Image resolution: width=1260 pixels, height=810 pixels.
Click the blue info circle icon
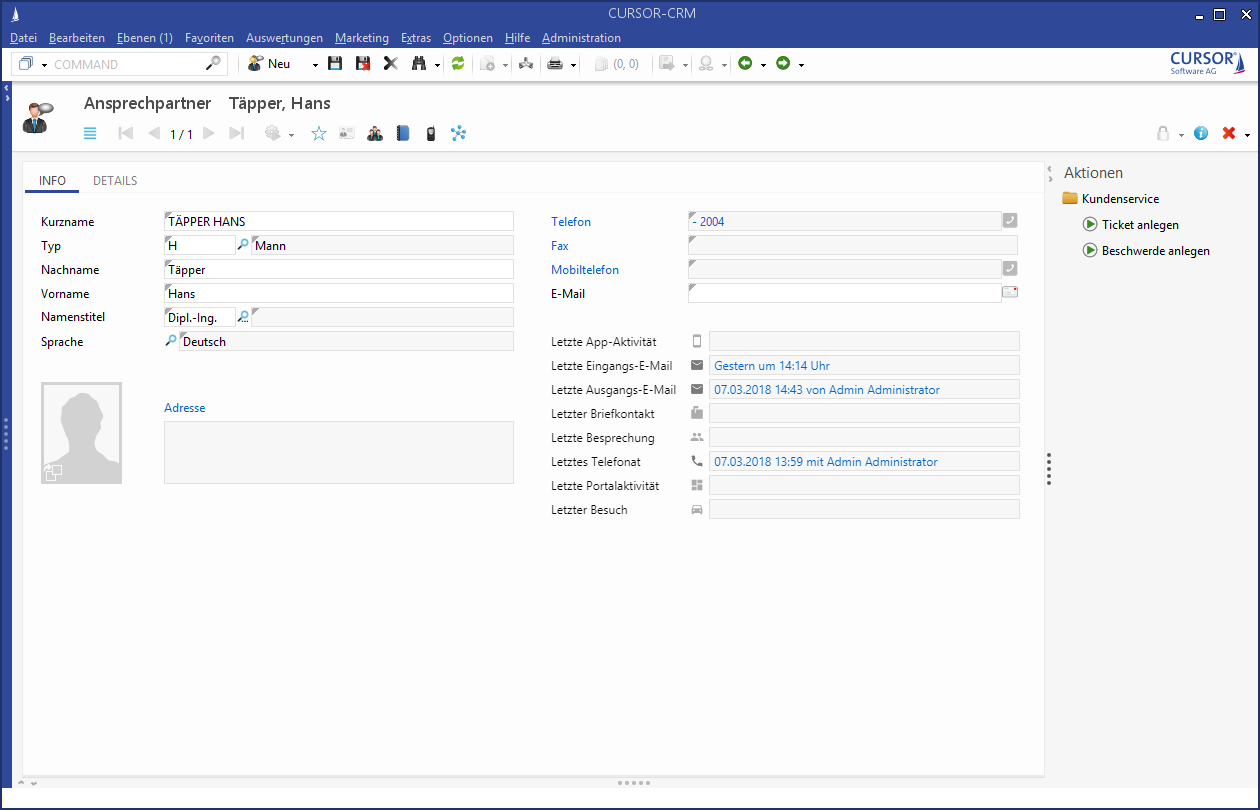point(1201,133)
